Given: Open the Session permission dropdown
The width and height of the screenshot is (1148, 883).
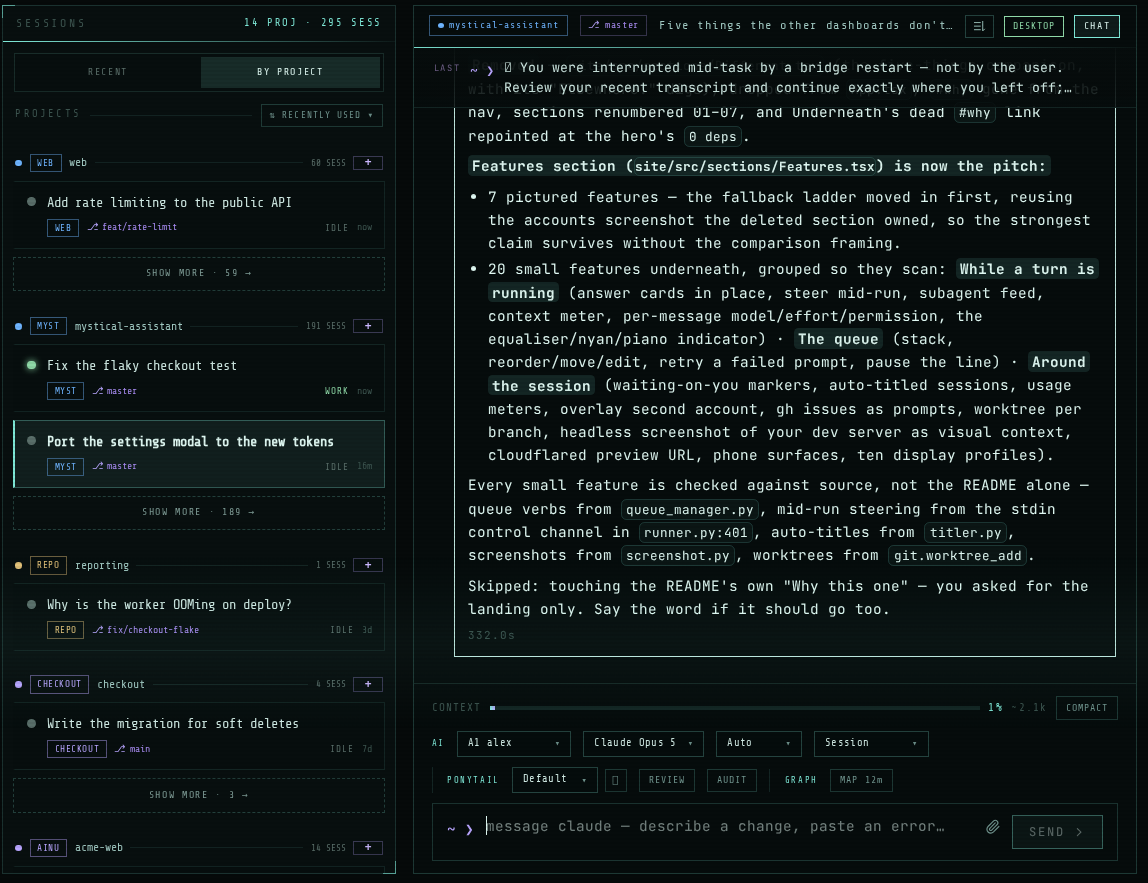Looking at the screenshot, I should pyautogui.click(x=871, y=743).
